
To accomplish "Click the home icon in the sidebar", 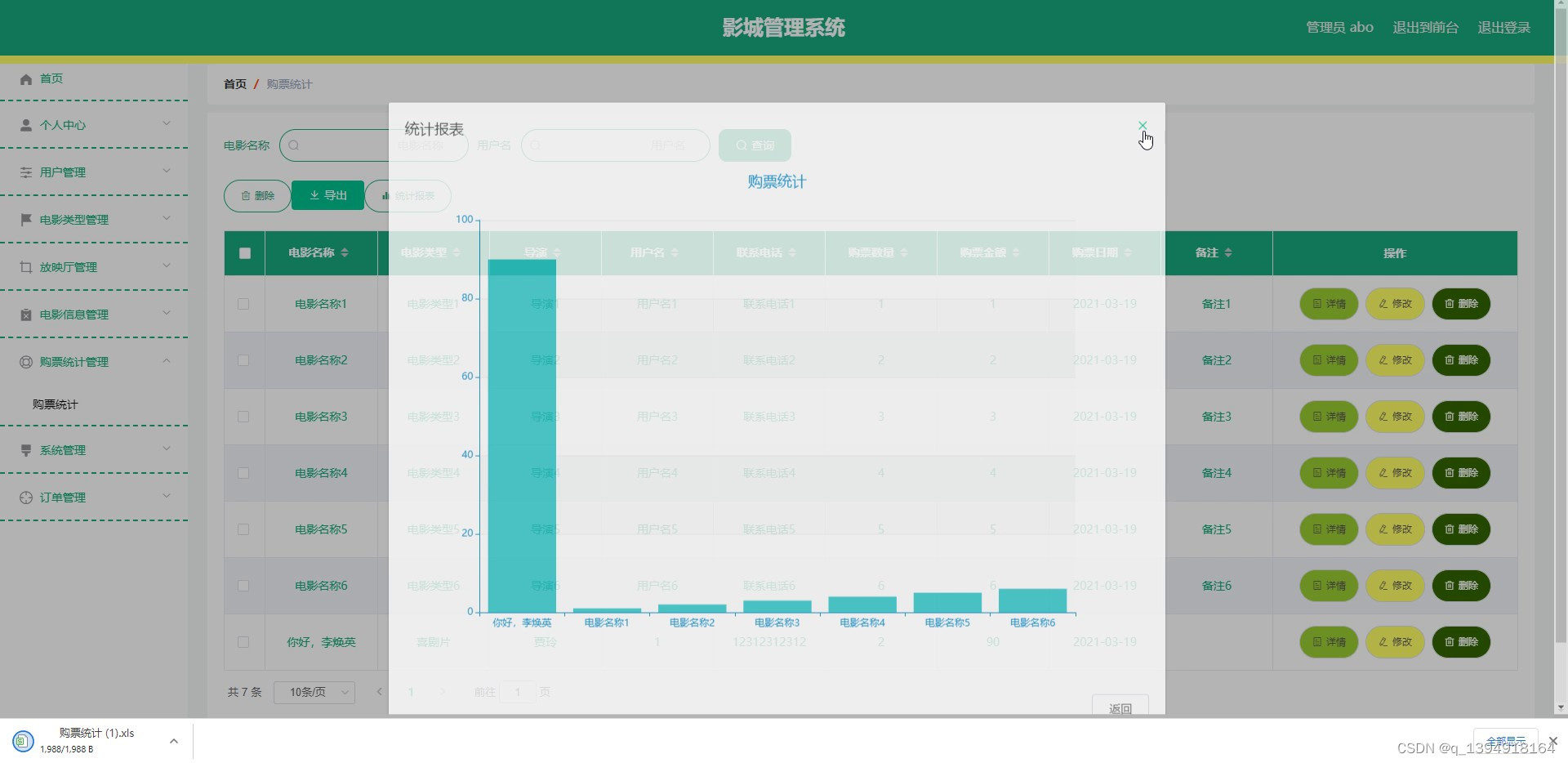I will pos(26,79).
